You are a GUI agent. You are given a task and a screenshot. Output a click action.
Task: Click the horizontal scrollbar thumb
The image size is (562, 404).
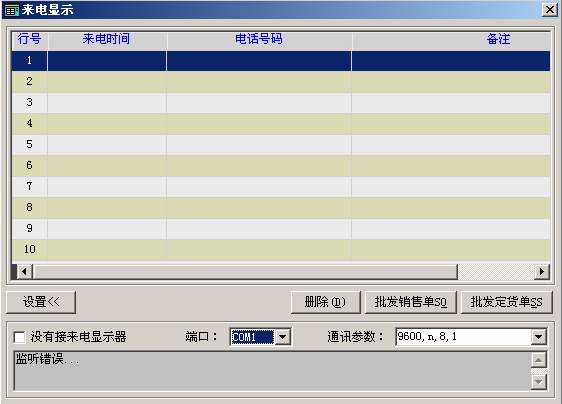[x=245, y=271]
